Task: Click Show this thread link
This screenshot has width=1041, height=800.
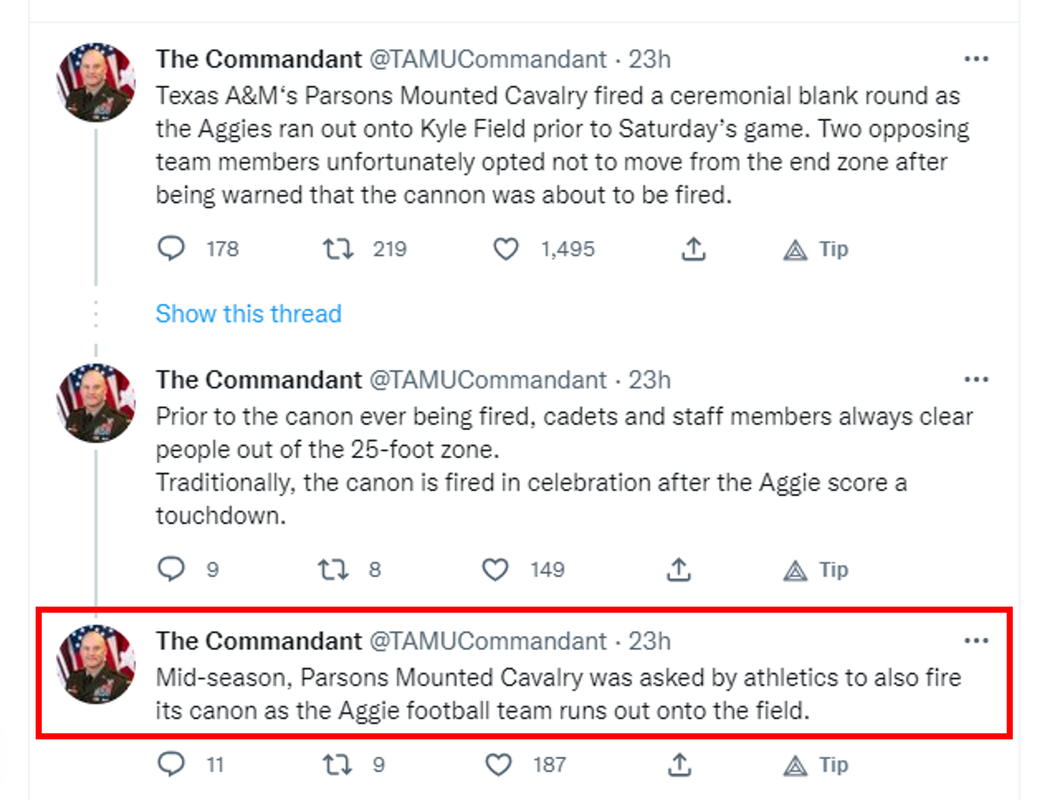Action: (x=248, y=314)
